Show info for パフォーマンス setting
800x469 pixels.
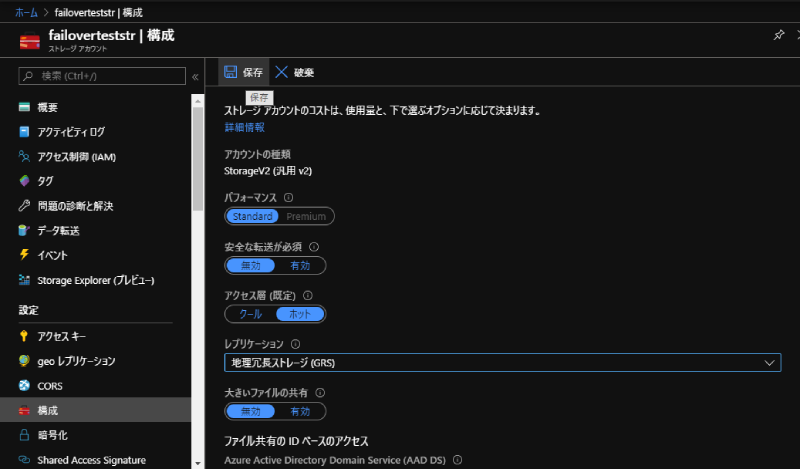click(x=288, y=198)
